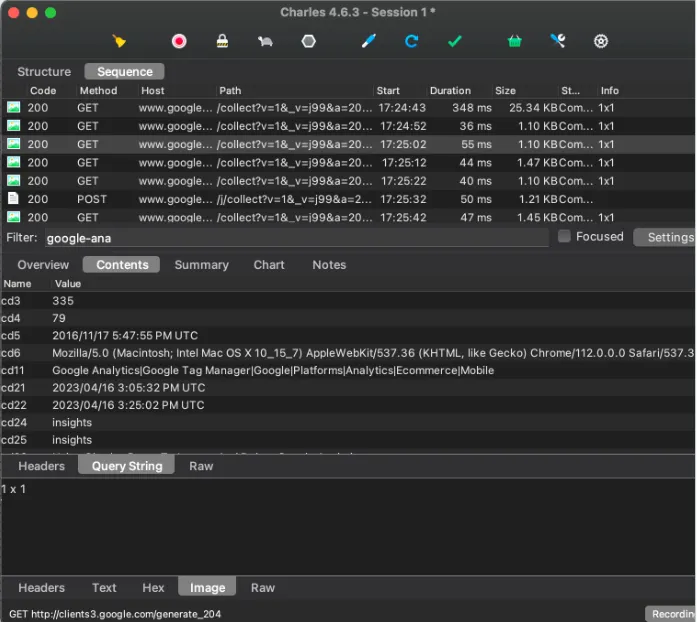Select the Headers request tab
This screenshot has width=697, height=622.
(x=42, y=466)
